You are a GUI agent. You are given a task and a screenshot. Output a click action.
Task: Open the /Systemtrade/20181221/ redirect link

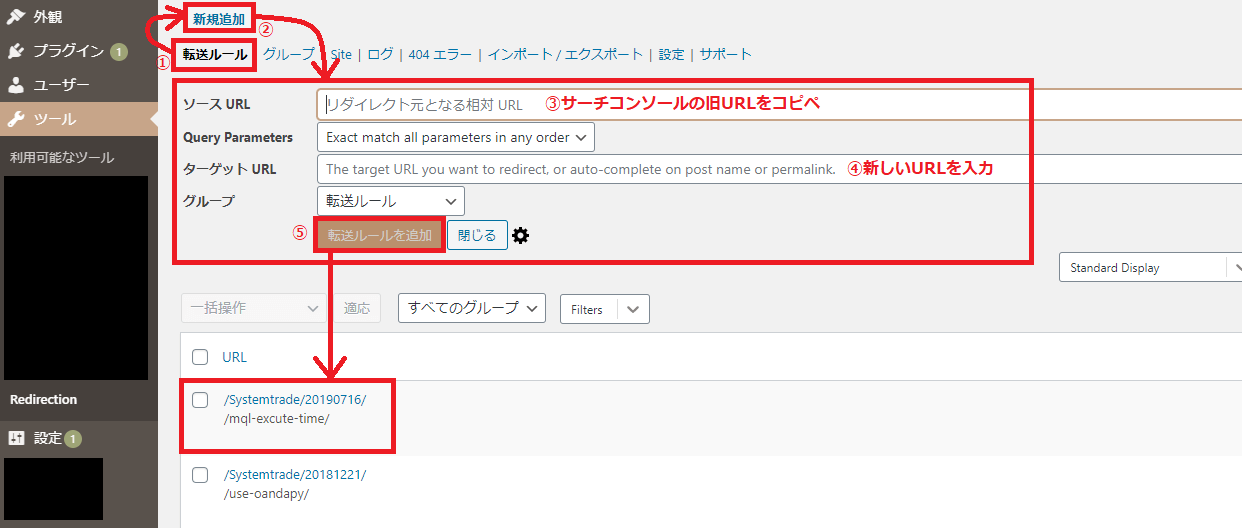295,475
